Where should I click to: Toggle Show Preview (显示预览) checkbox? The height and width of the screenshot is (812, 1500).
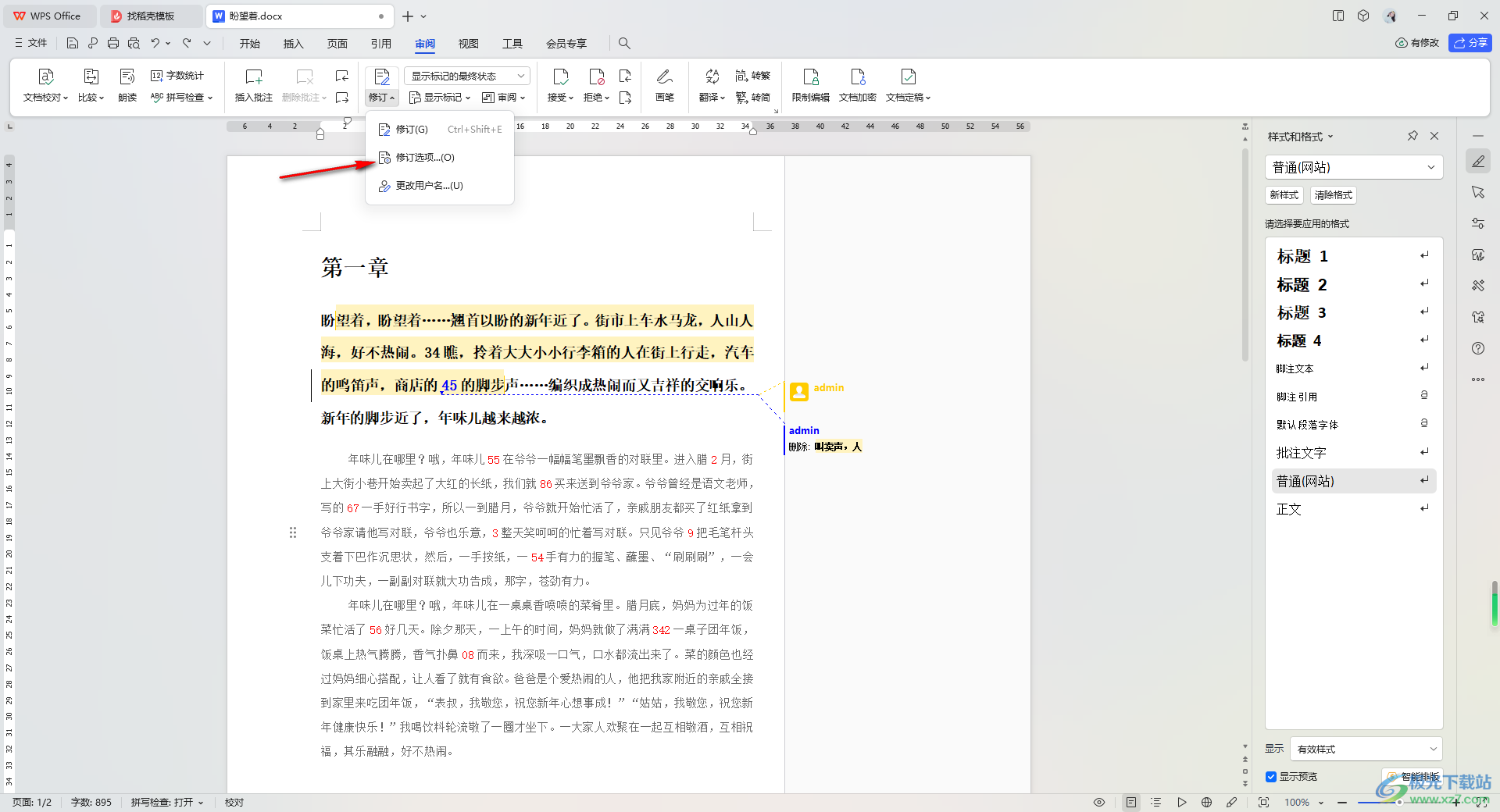pyautogui.click(x=1271, y=777)
